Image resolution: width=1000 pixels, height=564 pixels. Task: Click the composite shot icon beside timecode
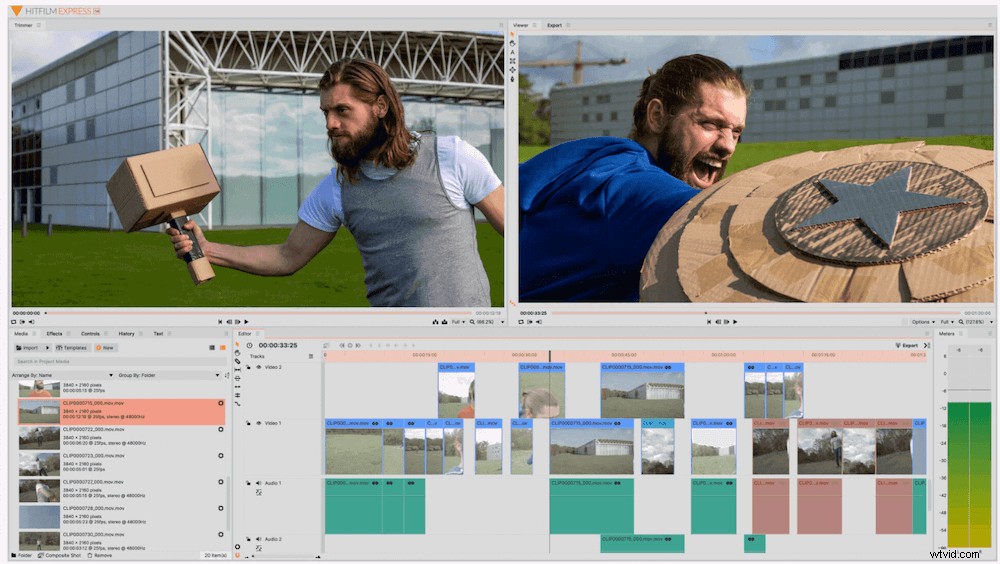(x=327, y=345)
